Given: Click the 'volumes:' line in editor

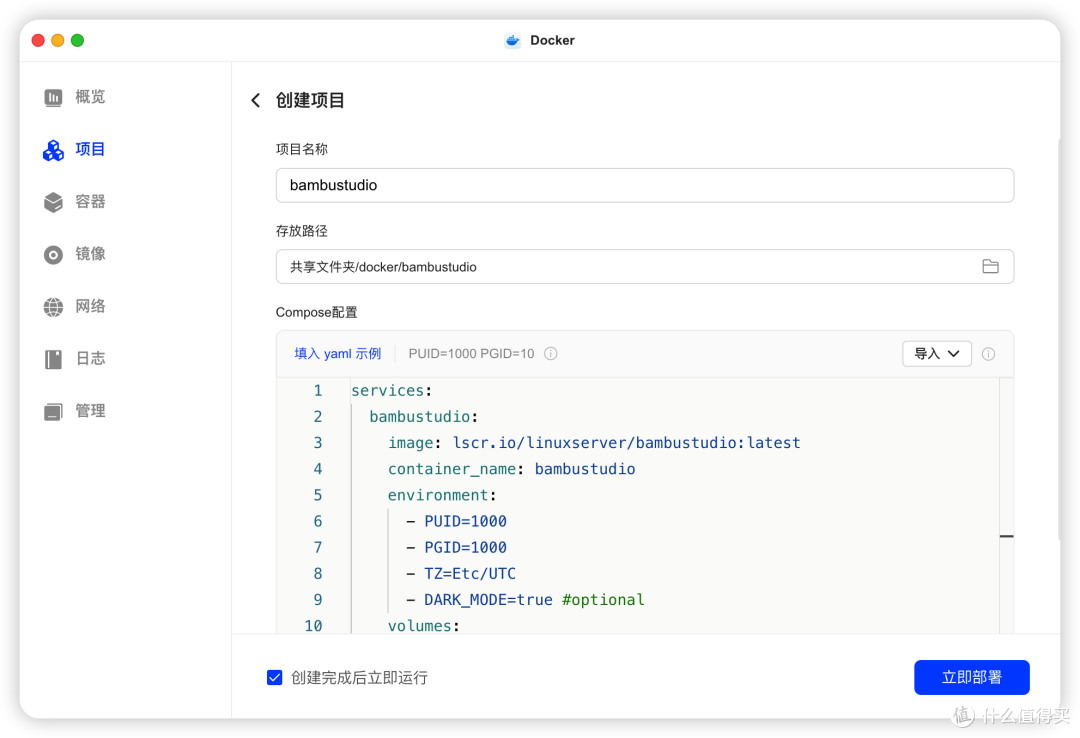Looking at the screenshot, I should click(424, 626).
